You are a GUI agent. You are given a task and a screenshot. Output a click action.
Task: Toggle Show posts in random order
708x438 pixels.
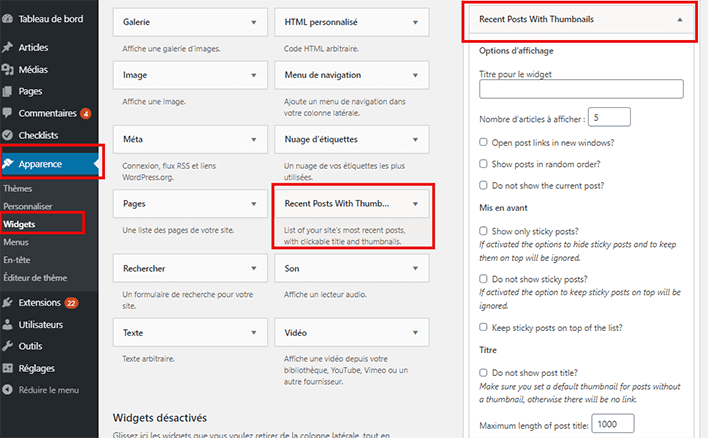(x=483, y=163)
